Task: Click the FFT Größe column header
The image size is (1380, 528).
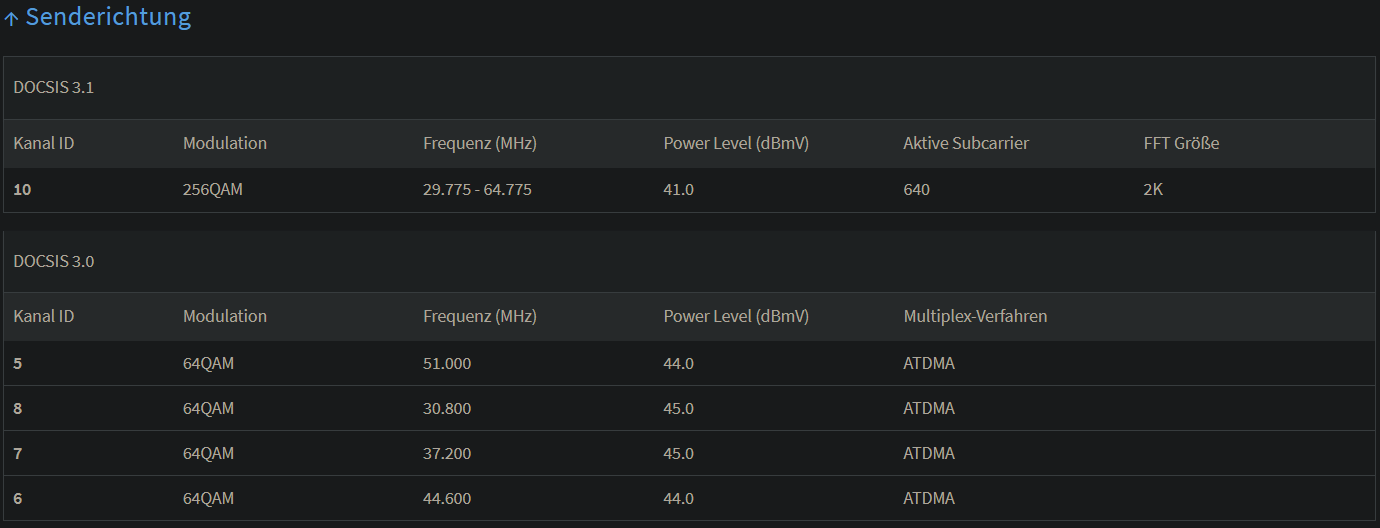Action: [x=1181, y=143]
